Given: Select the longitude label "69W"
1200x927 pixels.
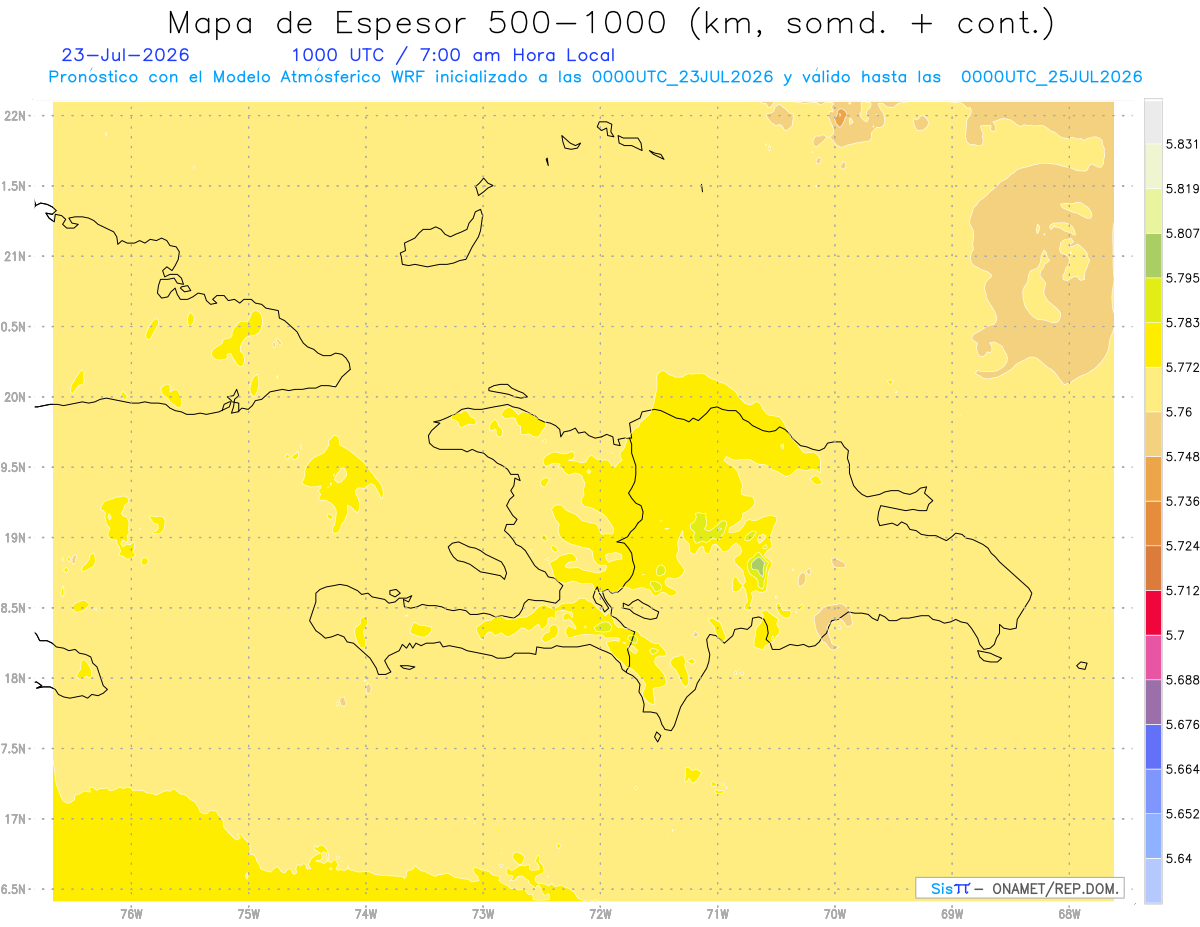Looking at the screenshot, I should [x=952, y=913].
